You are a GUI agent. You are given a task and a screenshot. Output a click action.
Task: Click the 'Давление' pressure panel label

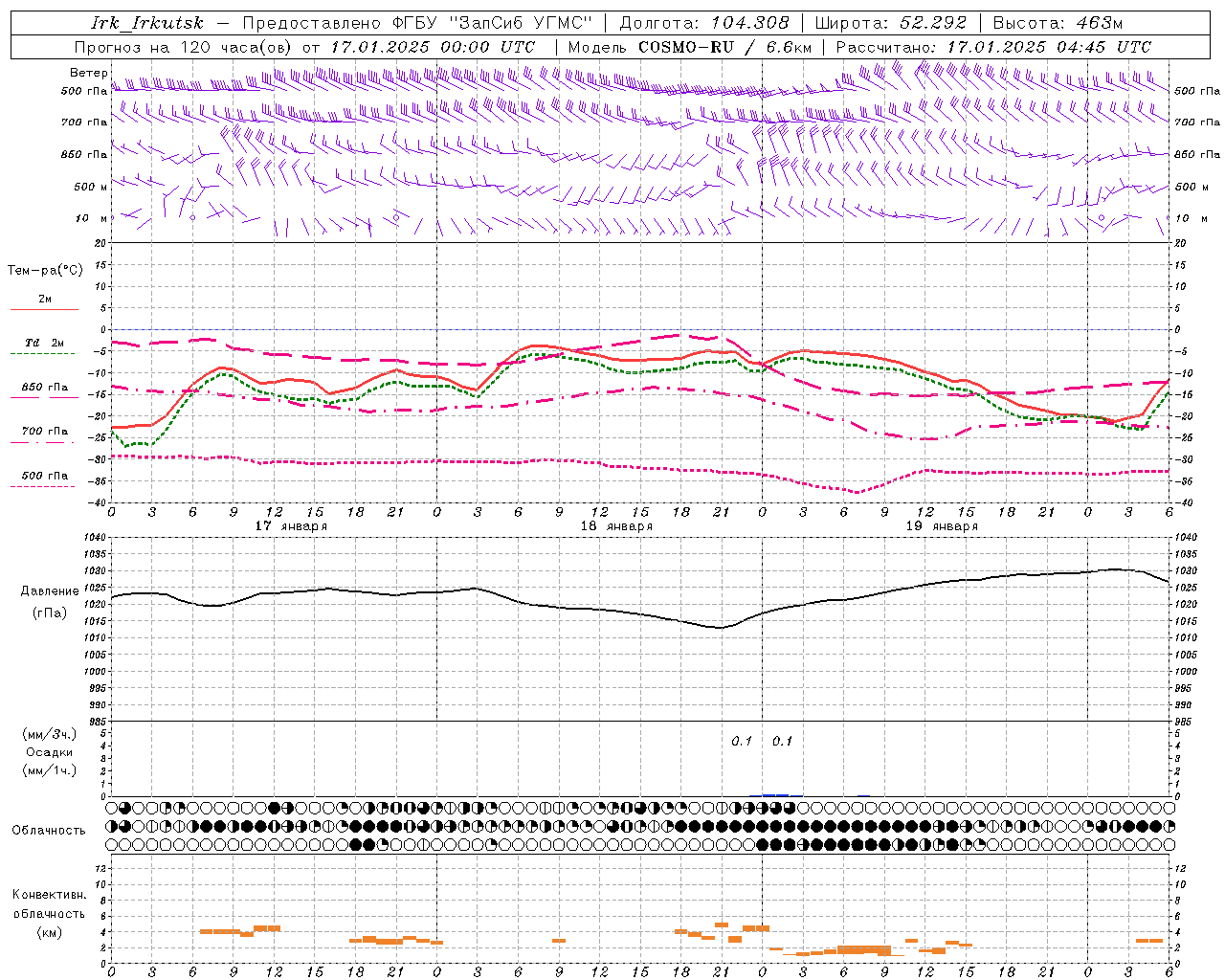tap(50, 591)
